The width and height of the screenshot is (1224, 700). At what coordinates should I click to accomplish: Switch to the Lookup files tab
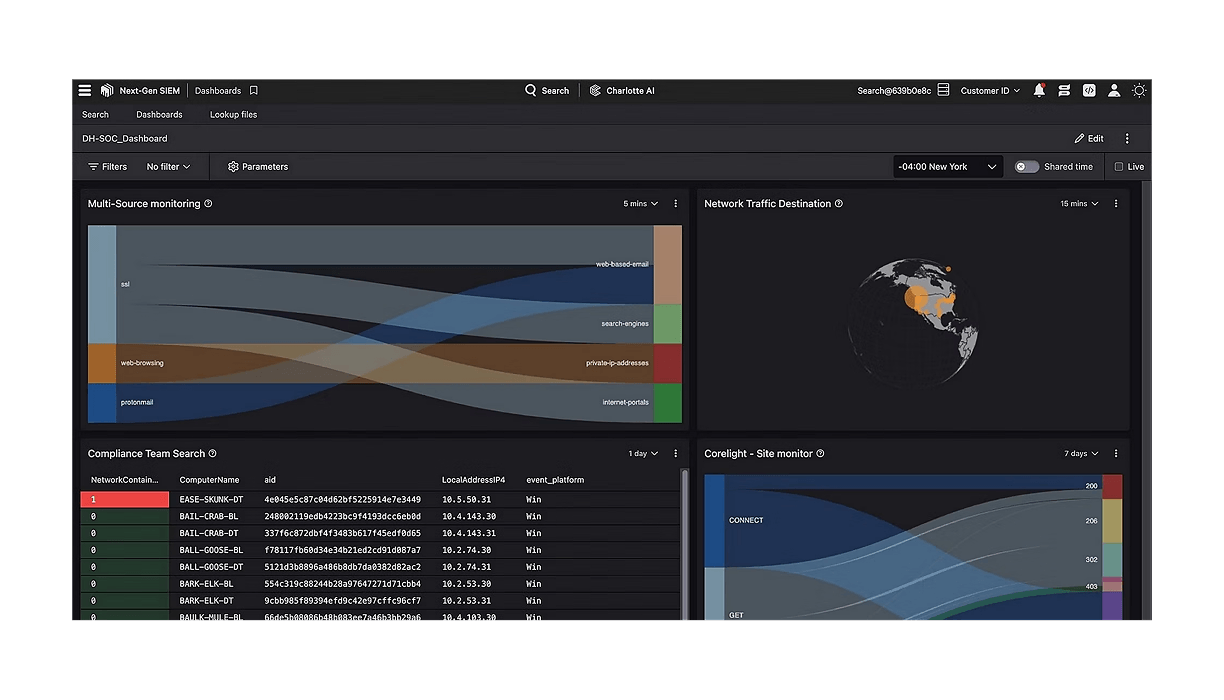click(x=233, y=115)
